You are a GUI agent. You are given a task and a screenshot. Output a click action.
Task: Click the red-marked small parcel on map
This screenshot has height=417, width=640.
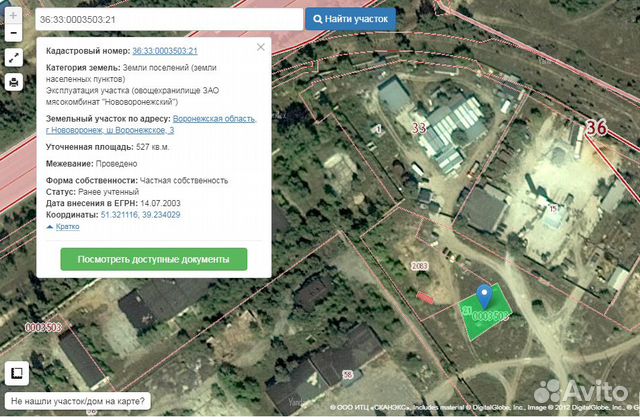point(425,297)
